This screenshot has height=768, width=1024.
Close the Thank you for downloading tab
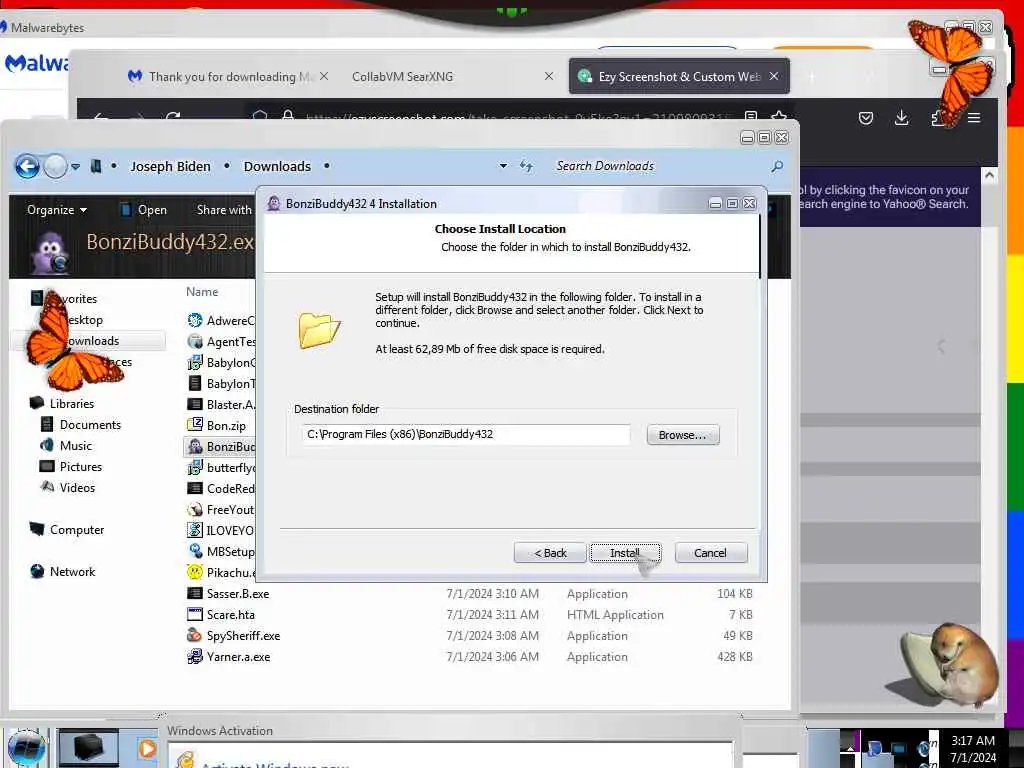tap(324, 76)
